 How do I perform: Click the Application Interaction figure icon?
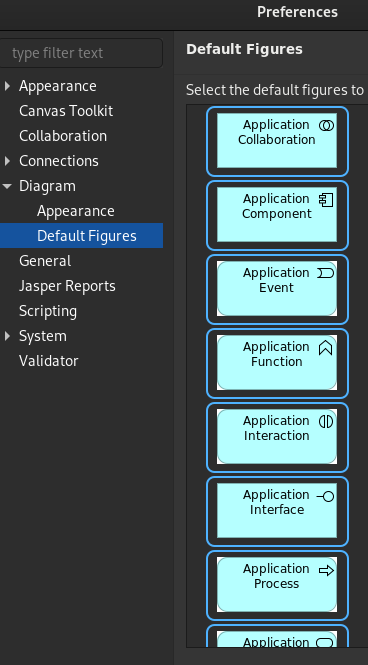(326, 422)
